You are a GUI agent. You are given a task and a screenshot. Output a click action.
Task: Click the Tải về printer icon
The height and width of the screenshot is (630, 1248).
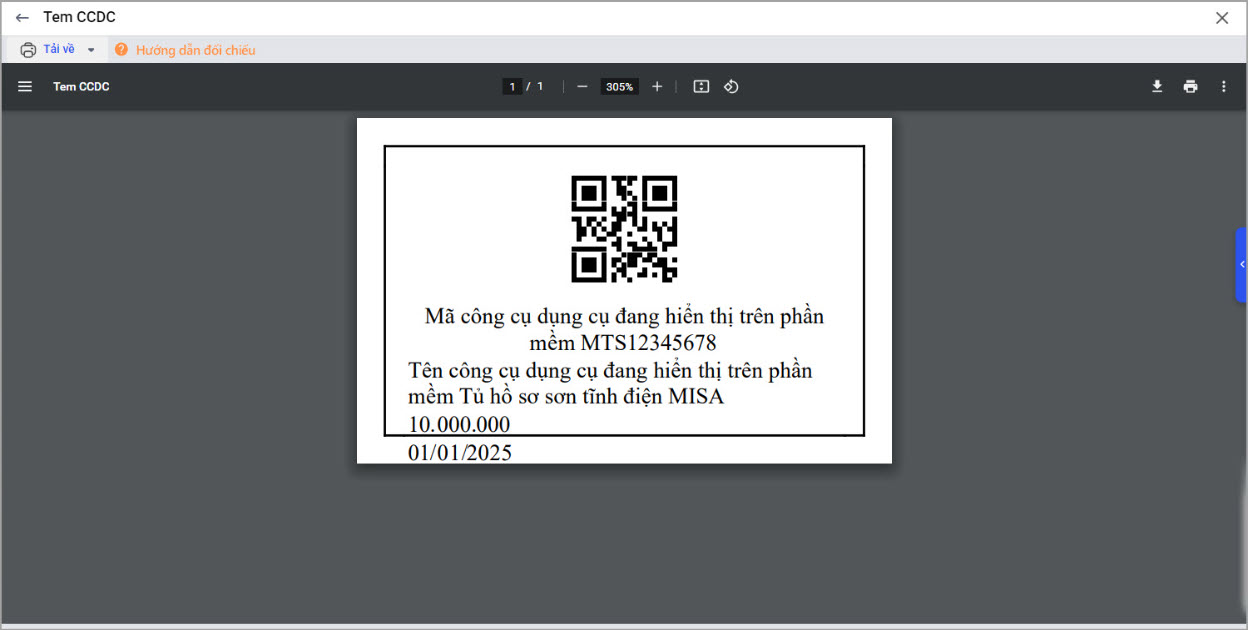pyautogui.click(x=28, y=50)
